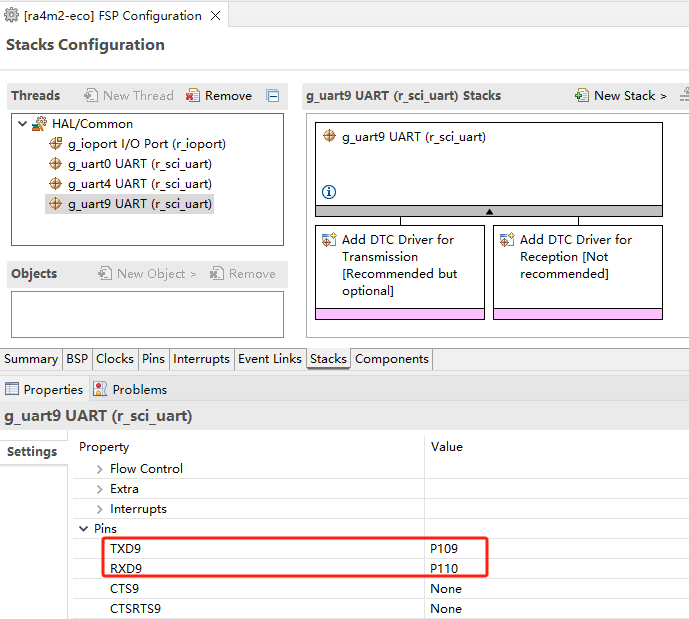The width and height of the screenshot is (689, 619).
Task: Click the g_uart9 stack block module icon
Action: [x=329, y=136]
